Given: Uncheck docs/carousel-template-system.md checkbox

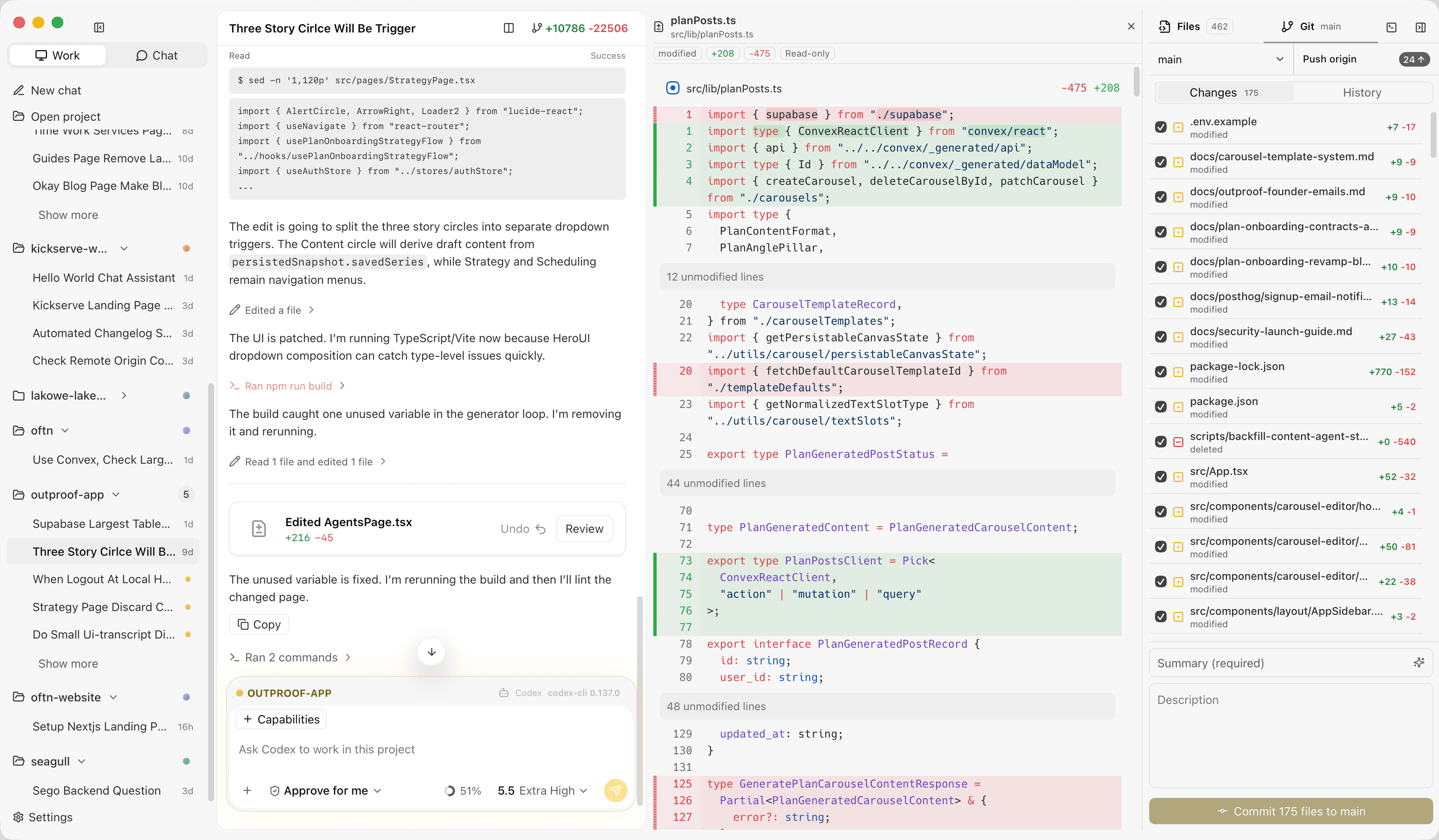Looking at the screenshot, I should (1160, 162).
